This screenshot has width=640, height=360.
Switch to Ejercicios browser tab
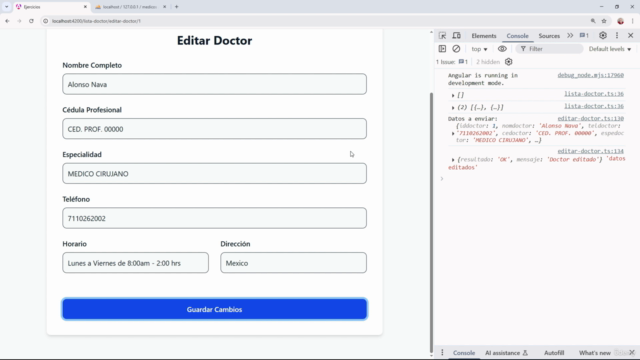pos(51,7)
